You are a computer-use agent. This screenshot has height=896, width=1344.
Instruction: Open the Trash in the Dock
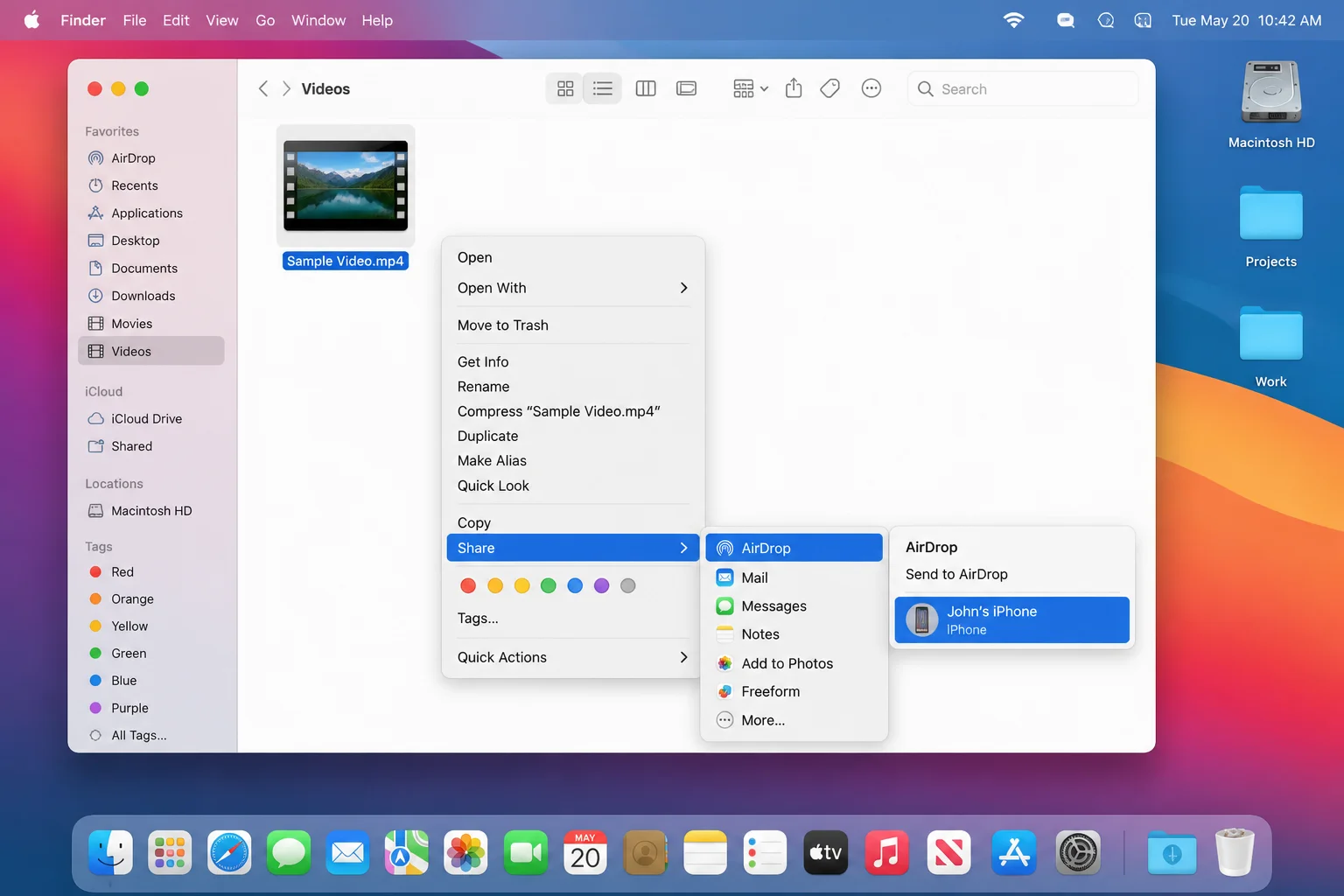pyautogui.click(x=1235, y=852)
